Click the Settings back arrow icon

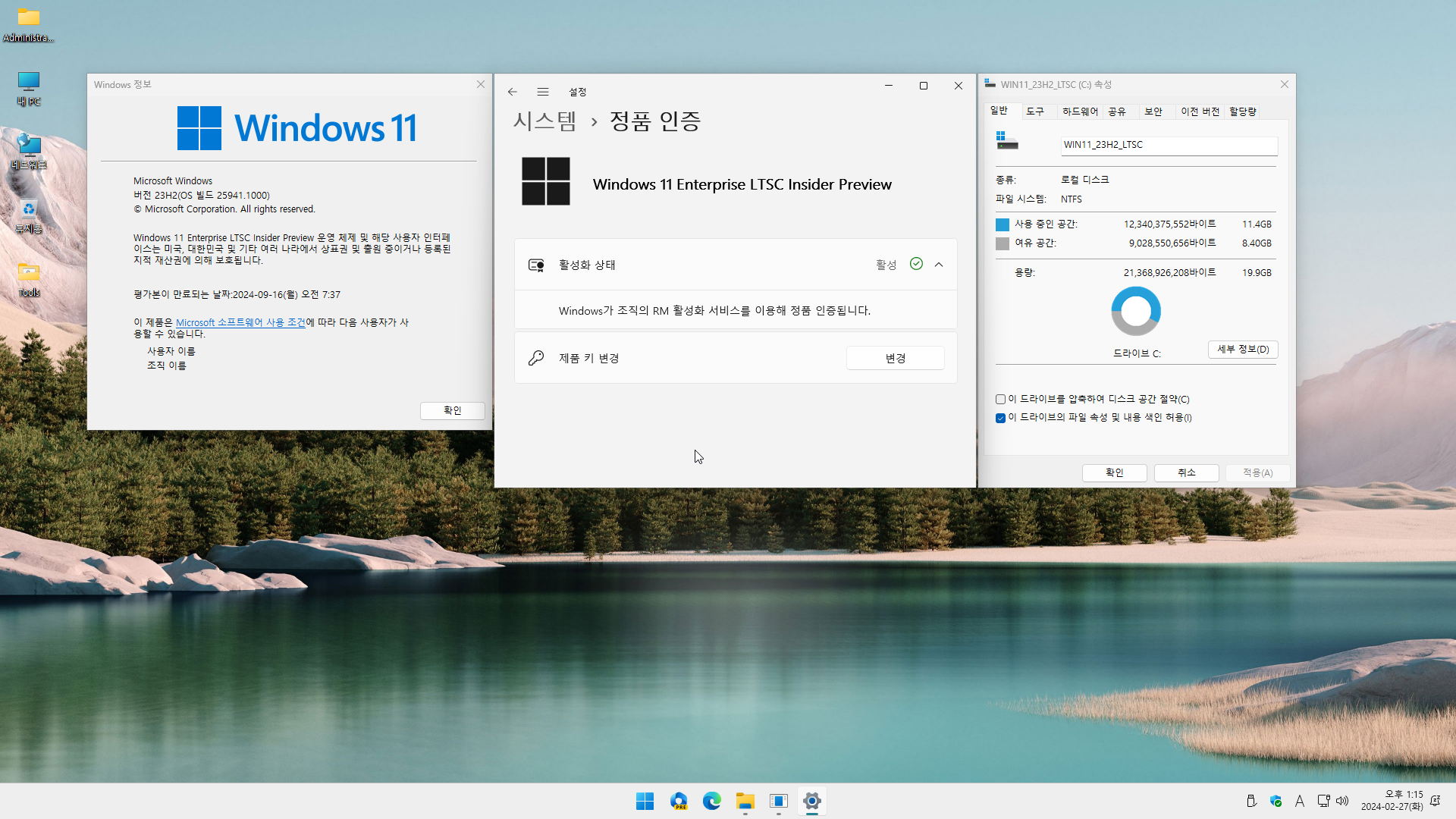click(x=513, y=92)
